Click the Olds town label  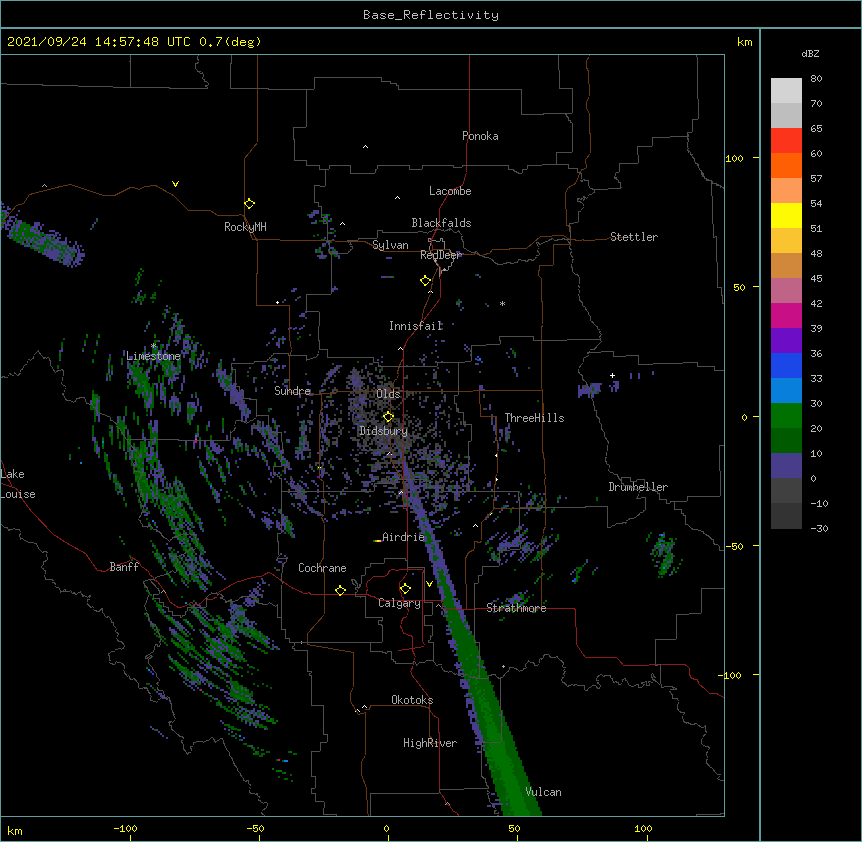click(388, 394)
